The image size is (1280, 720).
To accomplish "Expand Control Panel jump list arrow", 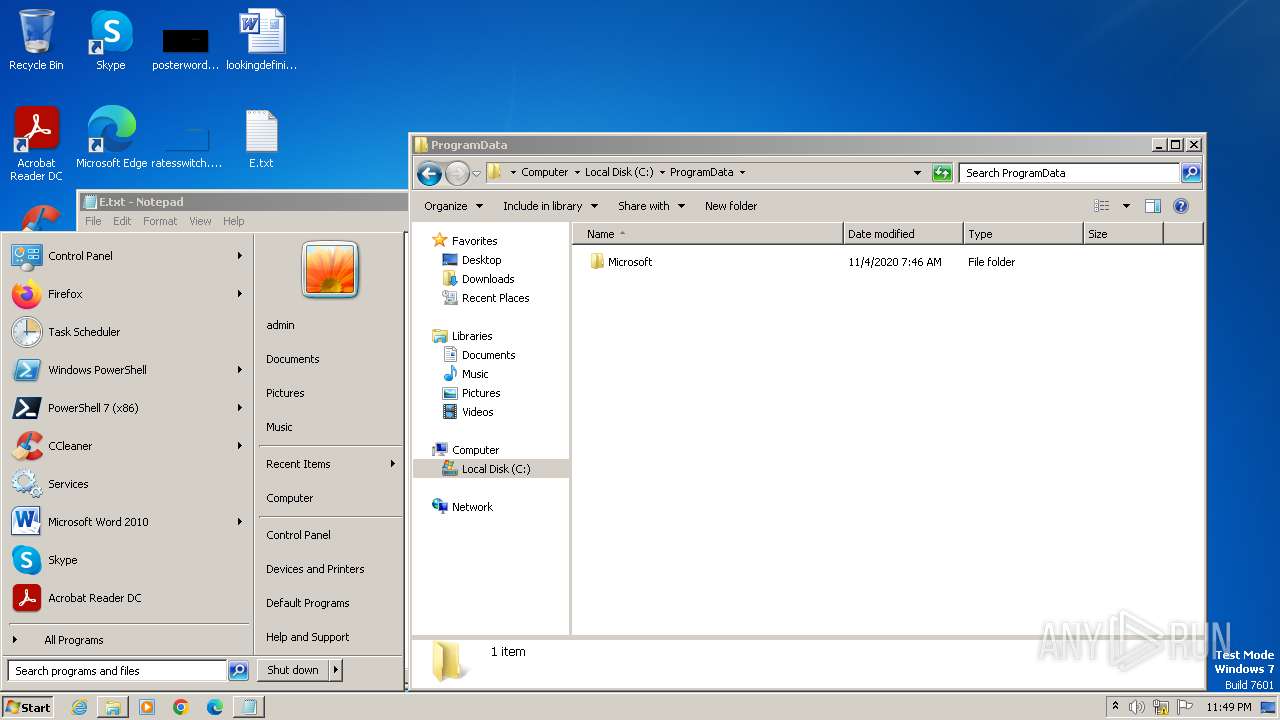I will [240, 256].
